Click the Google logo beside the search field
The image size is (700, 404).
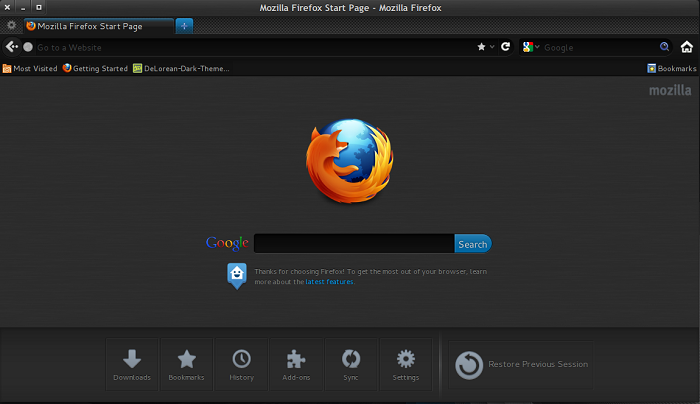tap(227, 243)
